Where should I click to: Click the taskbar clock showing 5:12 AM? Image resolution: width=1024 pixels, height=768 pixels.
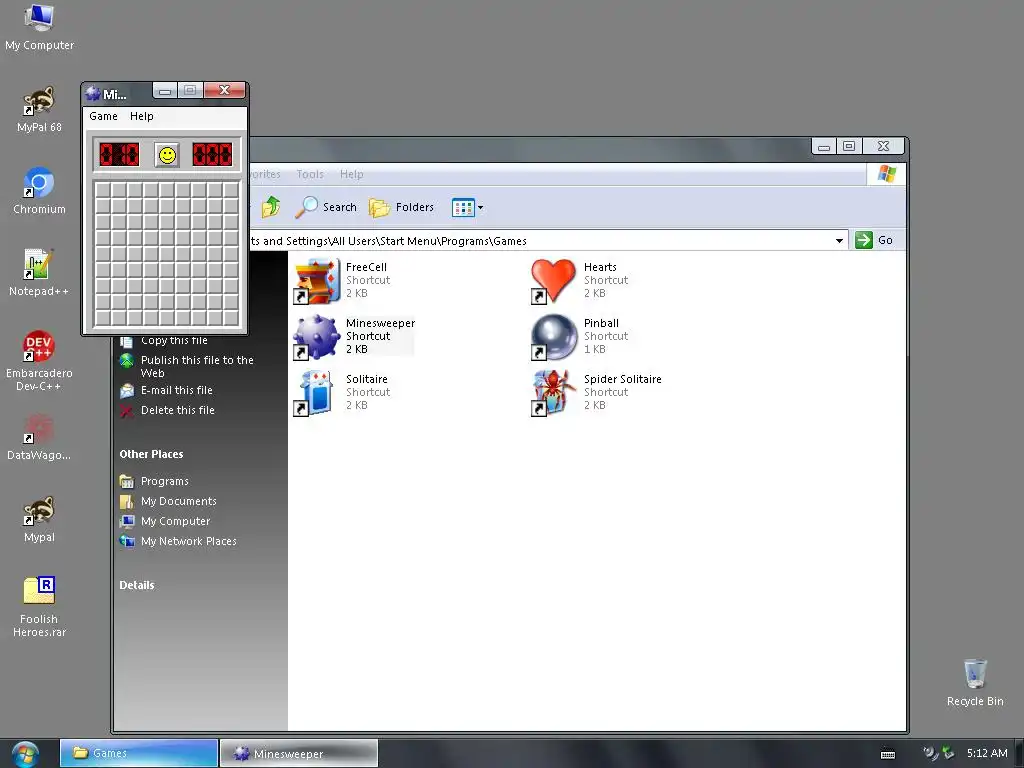pyautogui.click(x=987, y=753)
